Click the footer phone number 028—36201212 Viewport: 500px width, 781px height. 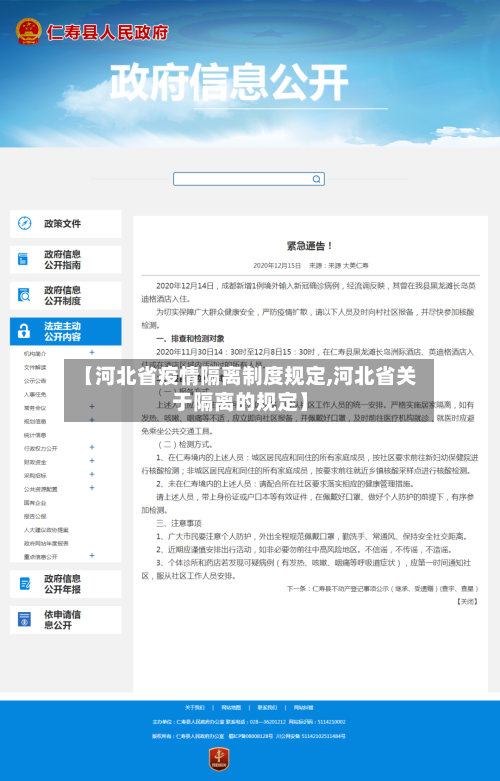[x=267, y=722]
